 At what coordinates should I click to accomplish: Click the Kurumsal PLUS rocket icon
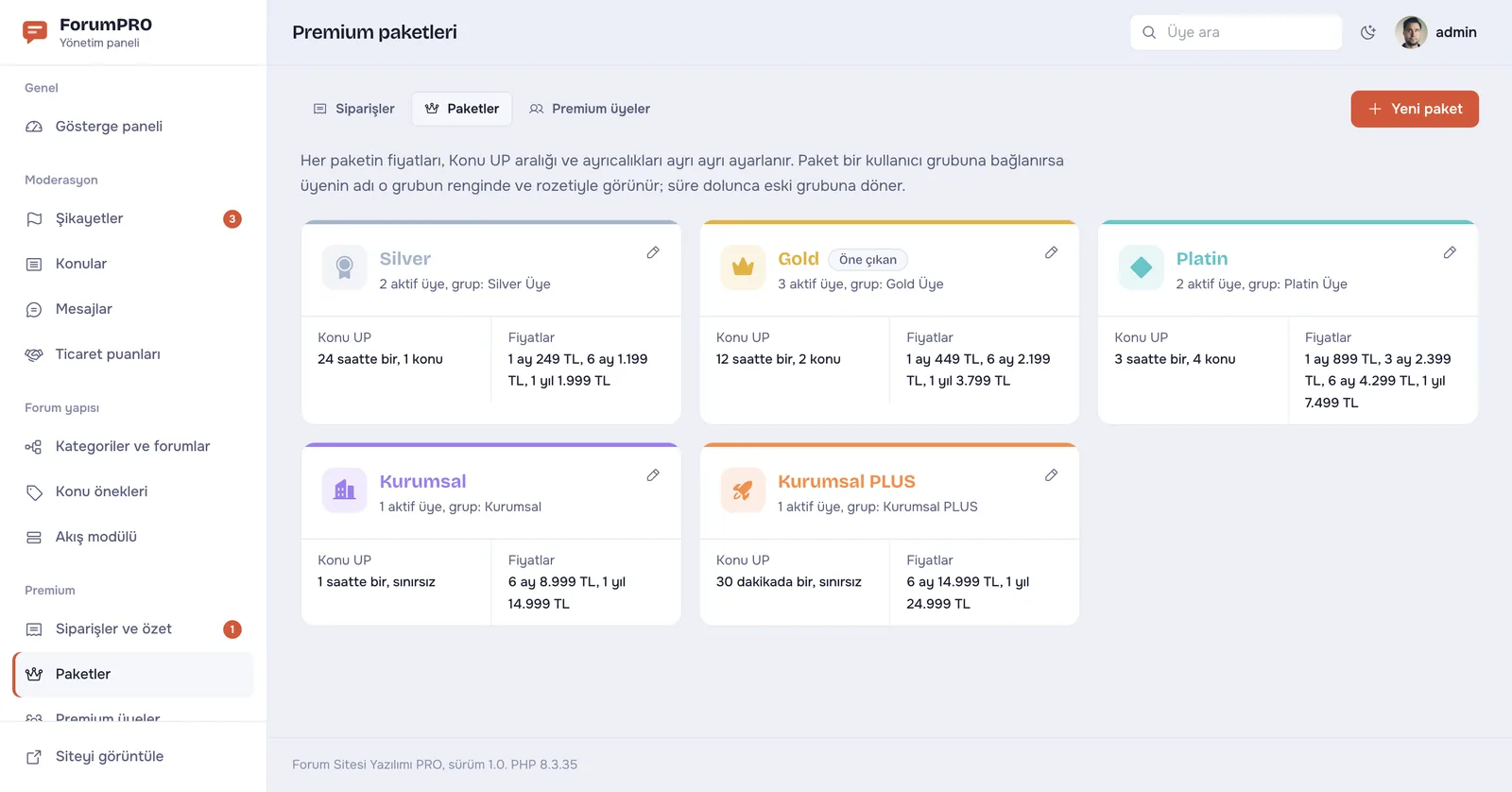tap(743, 491)
